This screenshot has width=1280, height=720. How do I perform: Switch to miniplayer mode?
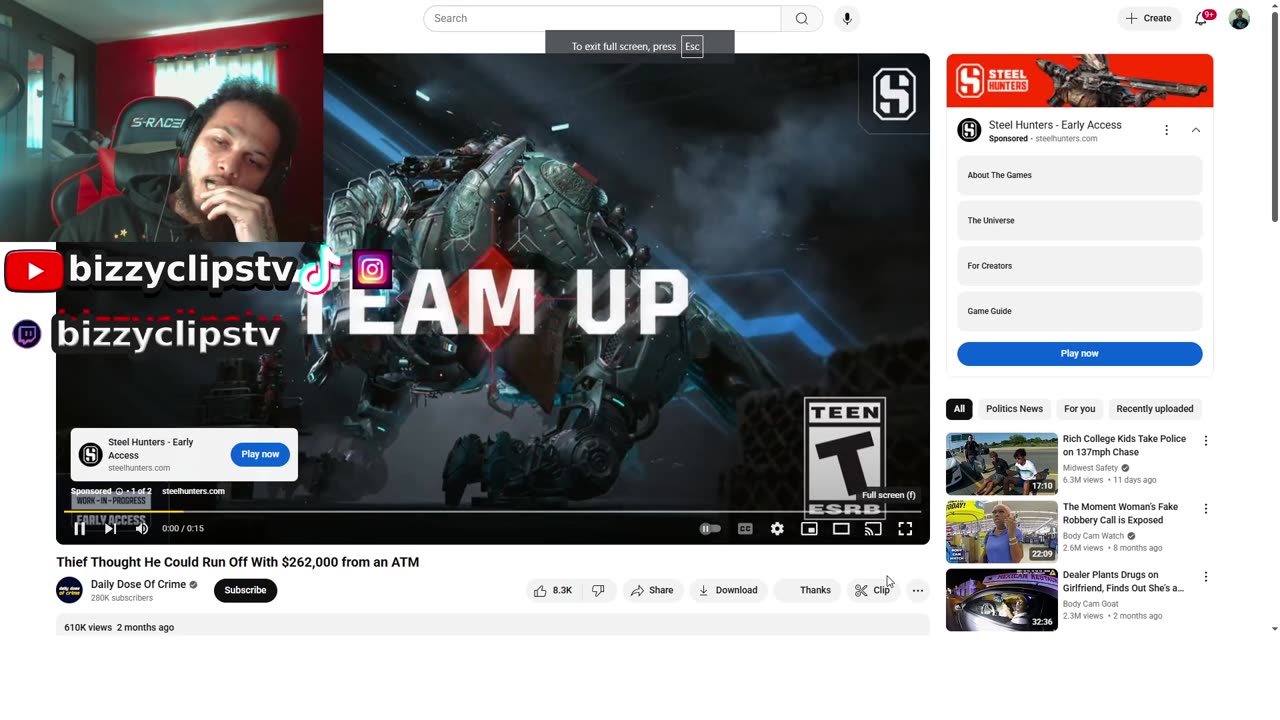(809, 528)
